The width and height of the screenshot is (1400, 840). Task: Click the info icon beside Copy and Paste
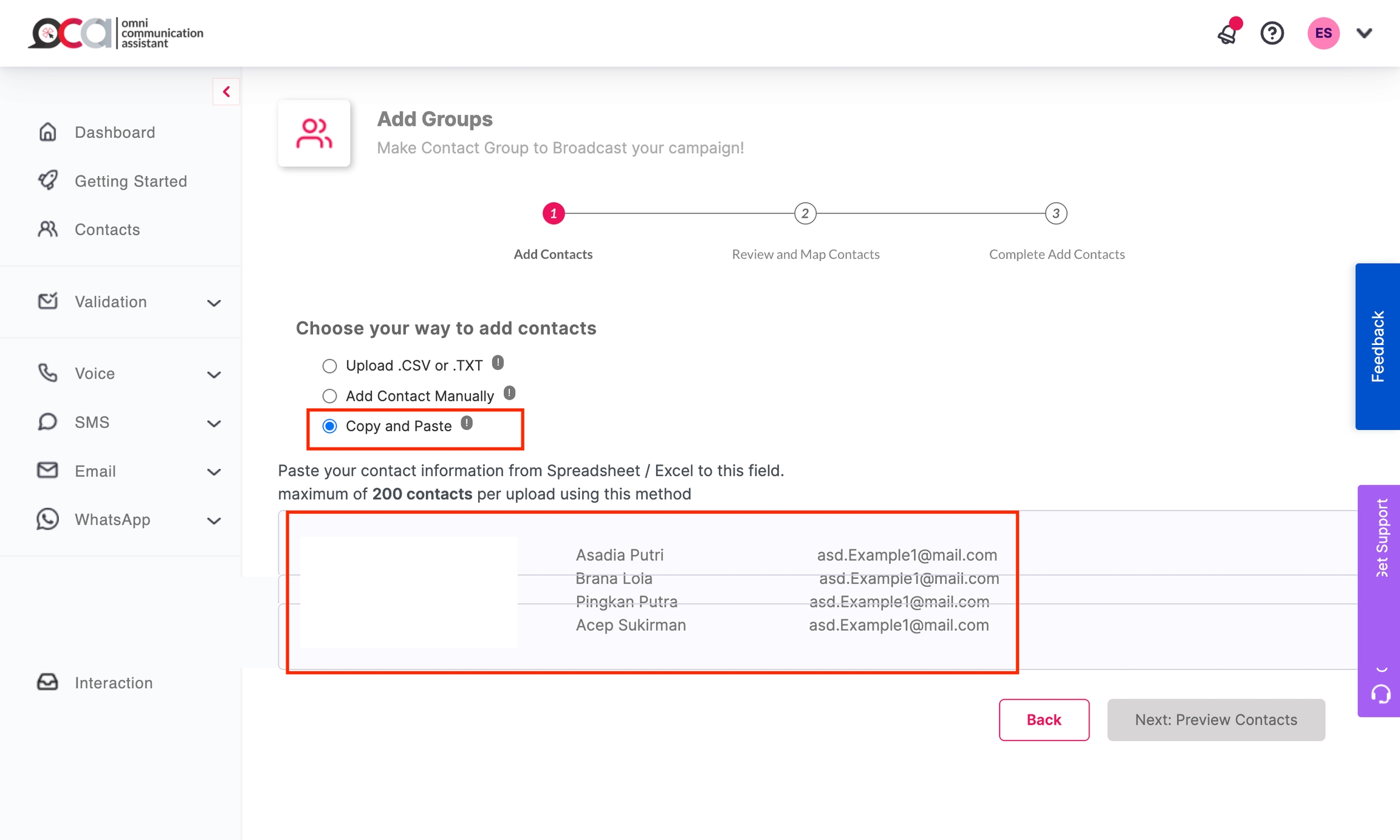tap(467, 423)
